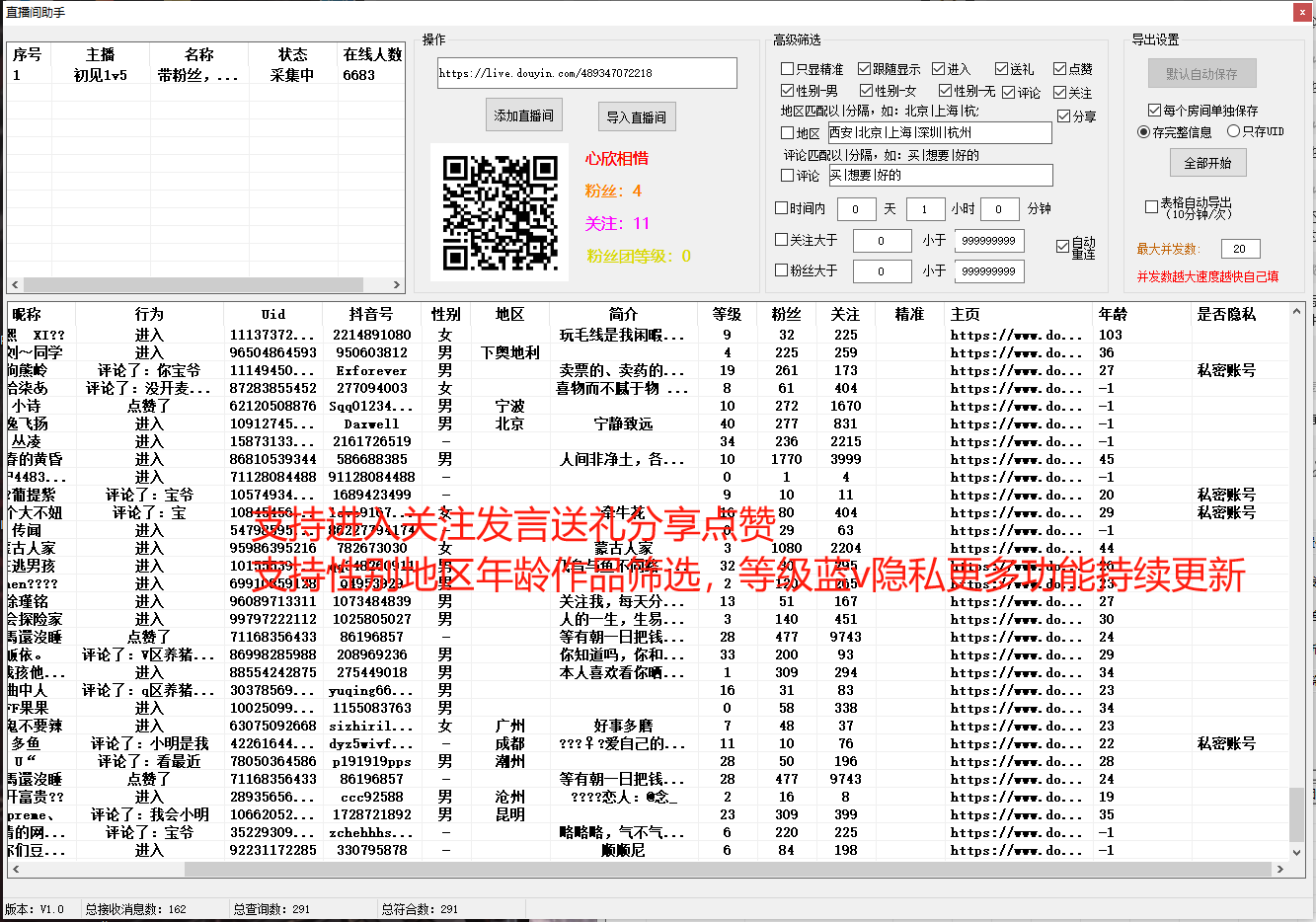The width and height of the screenshot is (1316, 922).
Task: Click the 全部开始 button
Action: pos(1208,163)
